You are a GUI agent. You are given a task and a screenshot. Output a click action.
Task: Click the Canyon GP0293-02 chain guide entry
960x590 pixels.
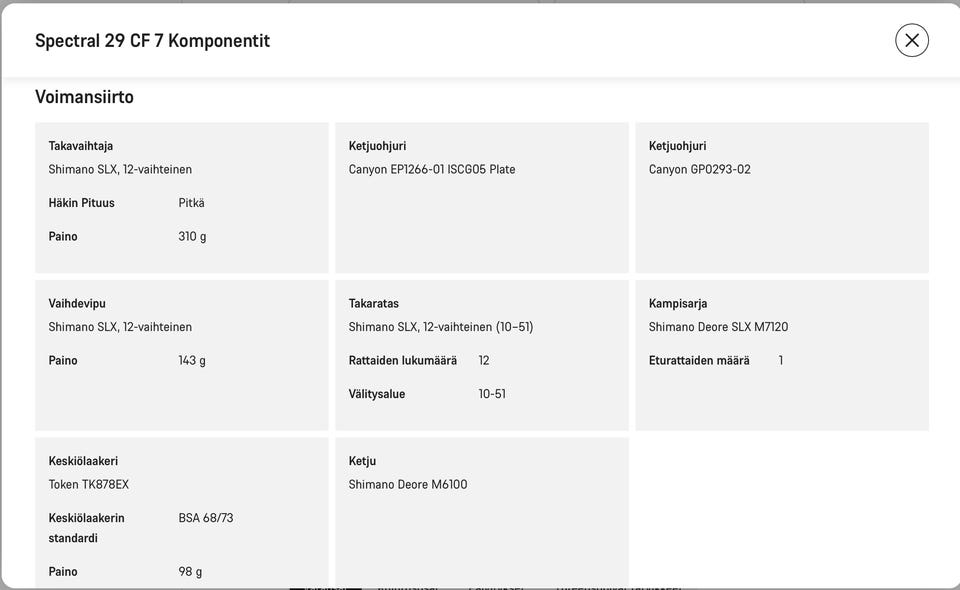(699, 170)
